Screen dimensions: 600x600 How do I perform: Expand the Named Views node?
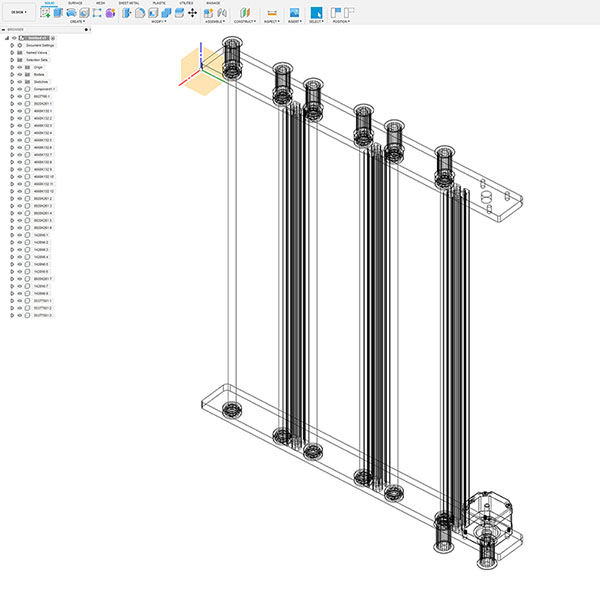click(x=12, y=52)
